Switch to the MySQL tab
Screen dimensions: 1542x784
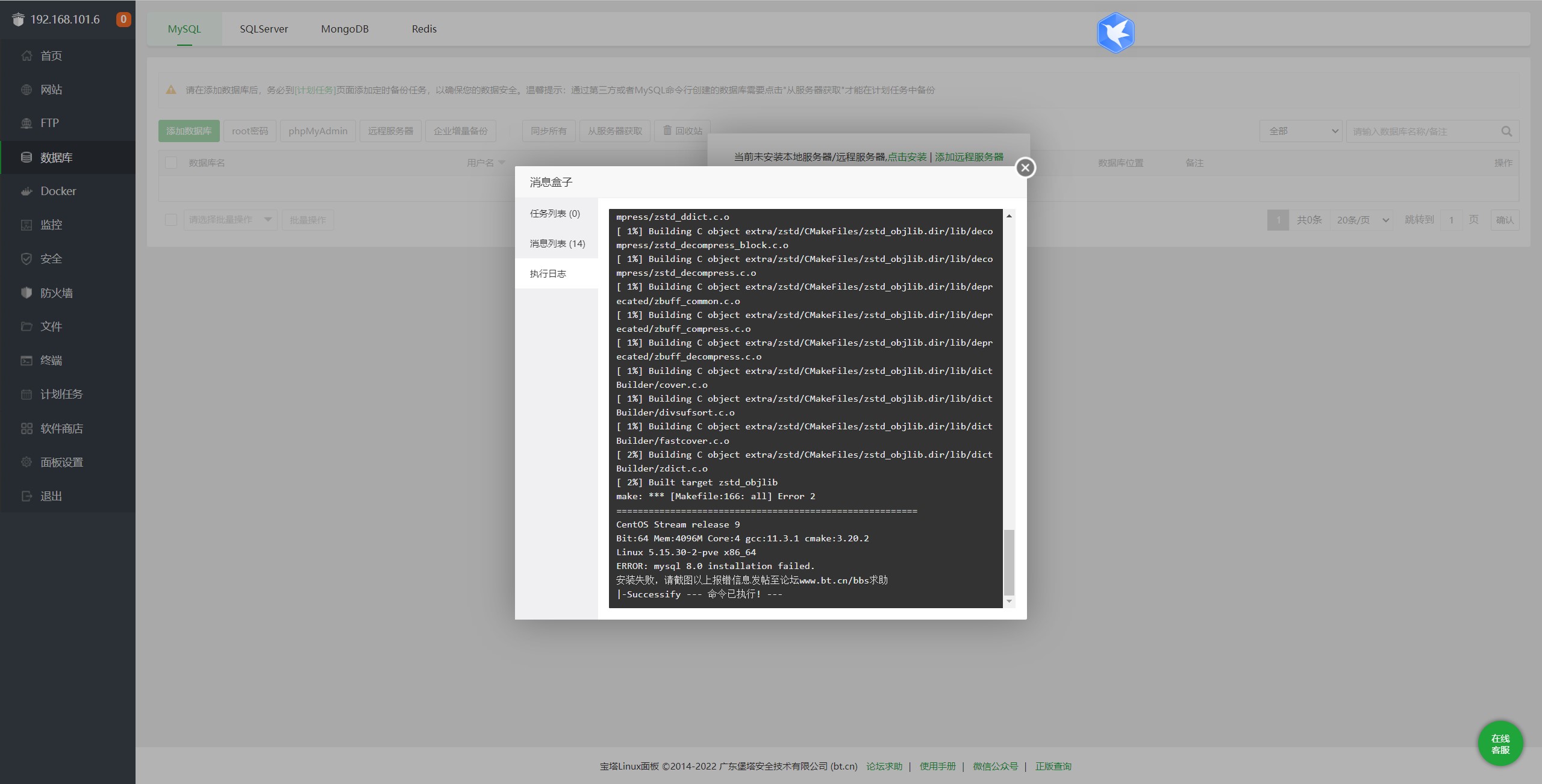point(184,29)
